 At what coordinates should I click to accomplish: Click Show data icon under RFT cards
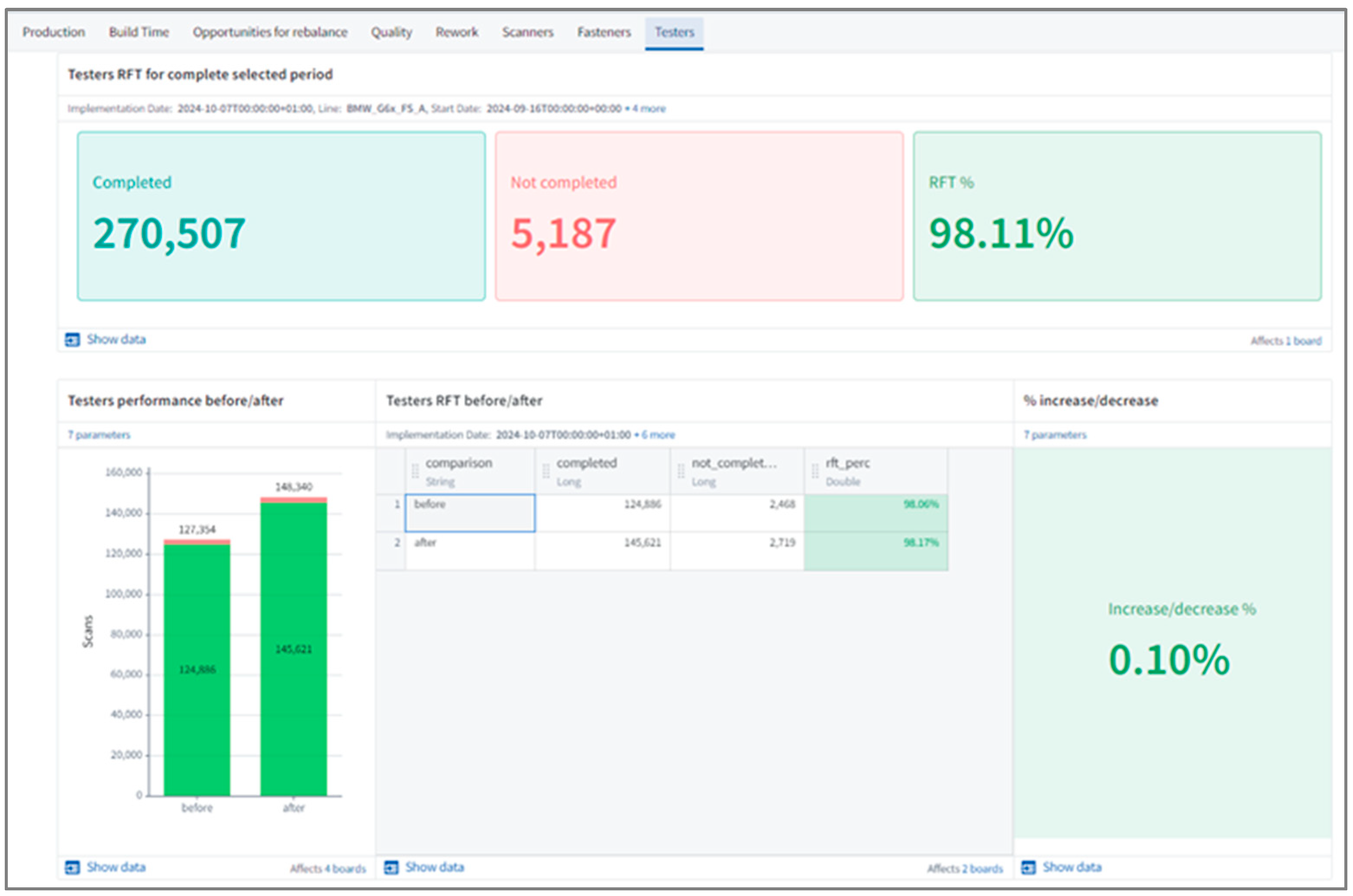click(72, 340)
